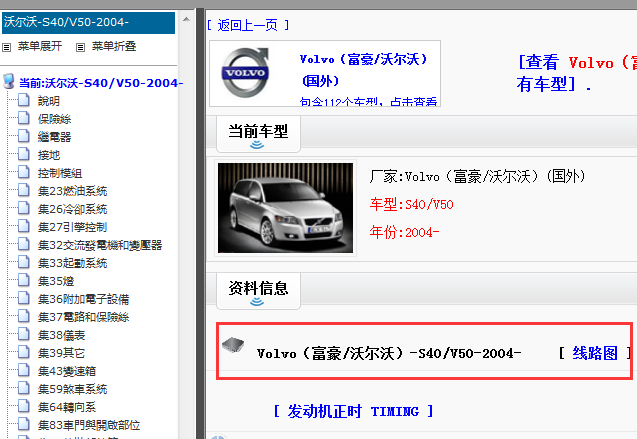The height and width of the screenshot is (439, 637).
Task: Open 集32交流發電機和變壓器 in the tree
Action: pos(100,245)
